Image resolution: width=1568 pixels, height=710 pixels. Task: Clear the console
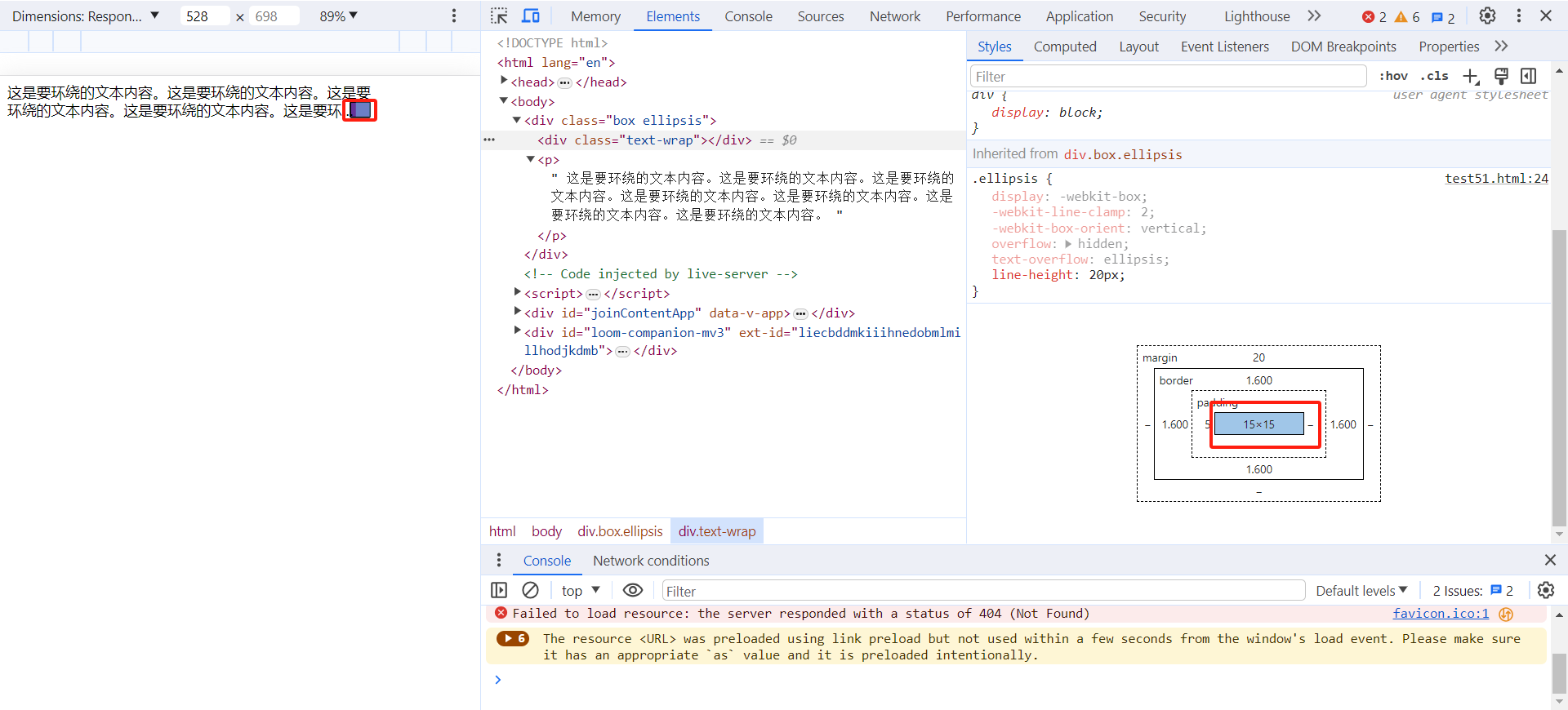[x=530, y=590]
